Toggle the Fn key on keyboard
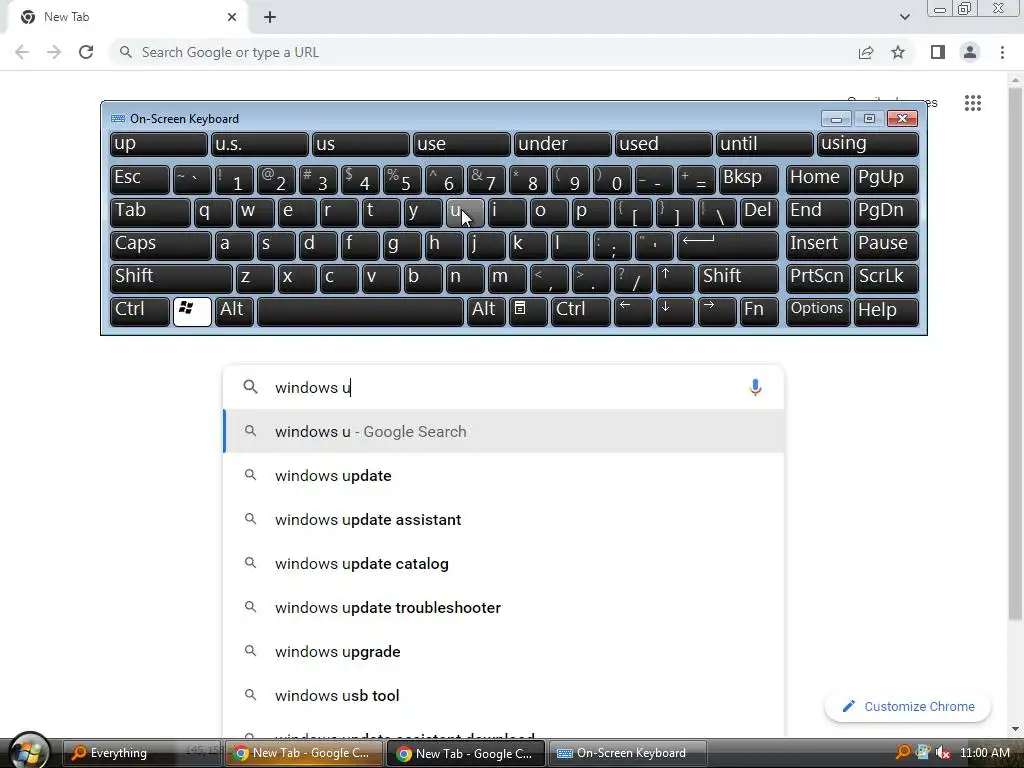1024x768 pixels. [x=759, y=311]
